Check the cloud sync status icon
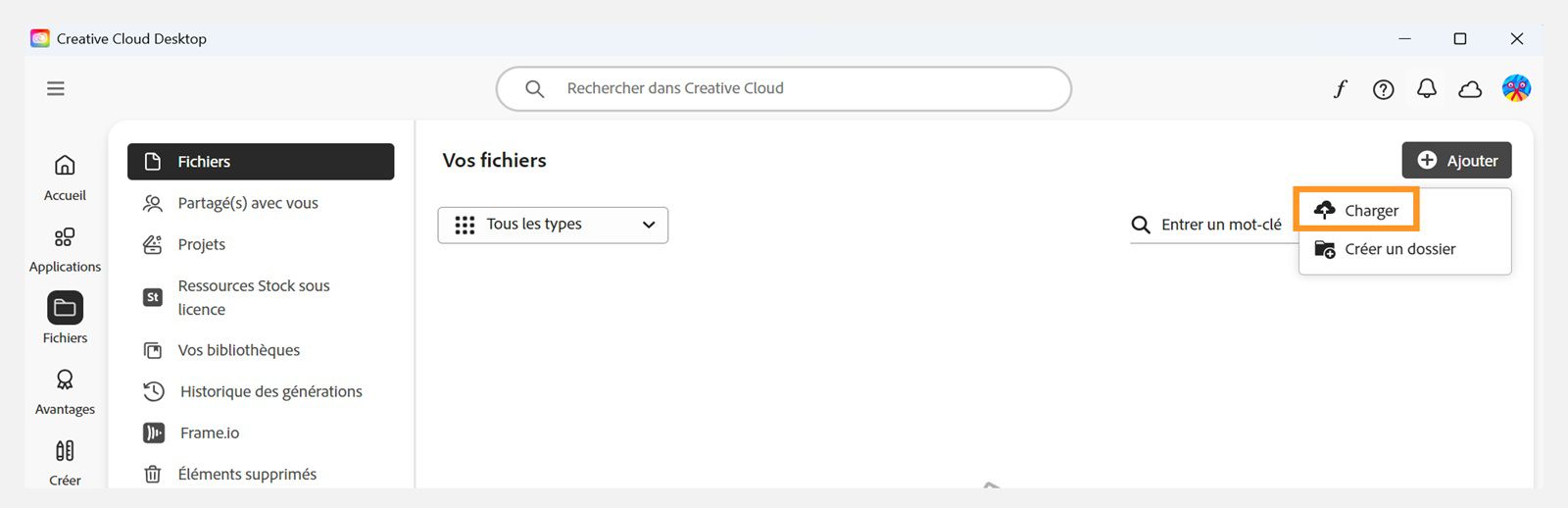The height and width of the screenshot is (508, 1568). coord(1470,89)
